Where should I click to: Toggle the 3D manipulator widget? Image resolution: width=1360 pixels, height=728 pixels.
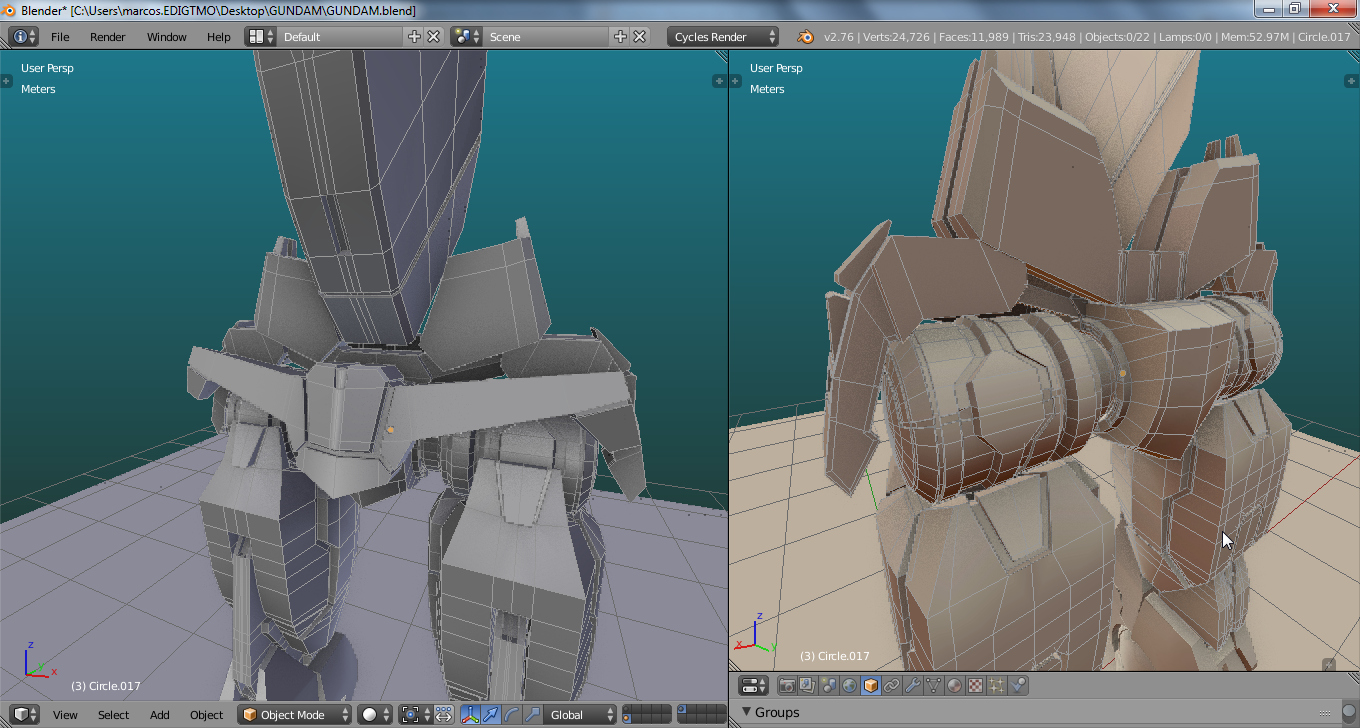pos(470,715)
